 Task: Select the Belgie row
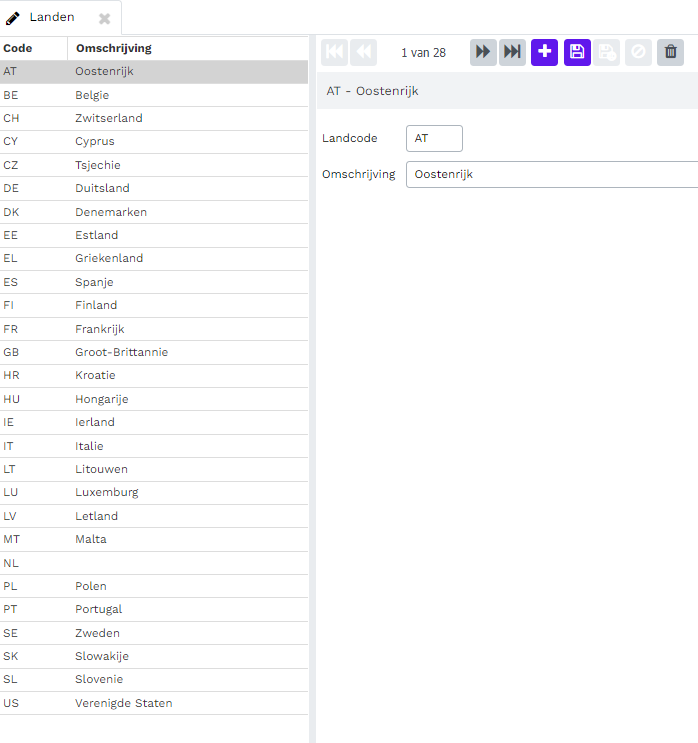coord(154,95)
